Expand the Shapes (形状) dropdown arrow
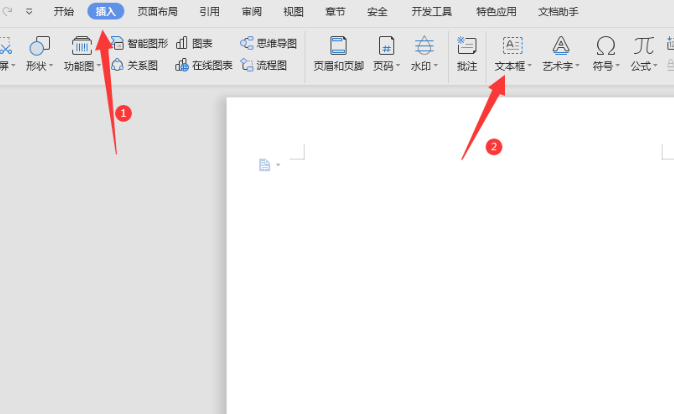The image size is (674, 414). coord(51,66)
